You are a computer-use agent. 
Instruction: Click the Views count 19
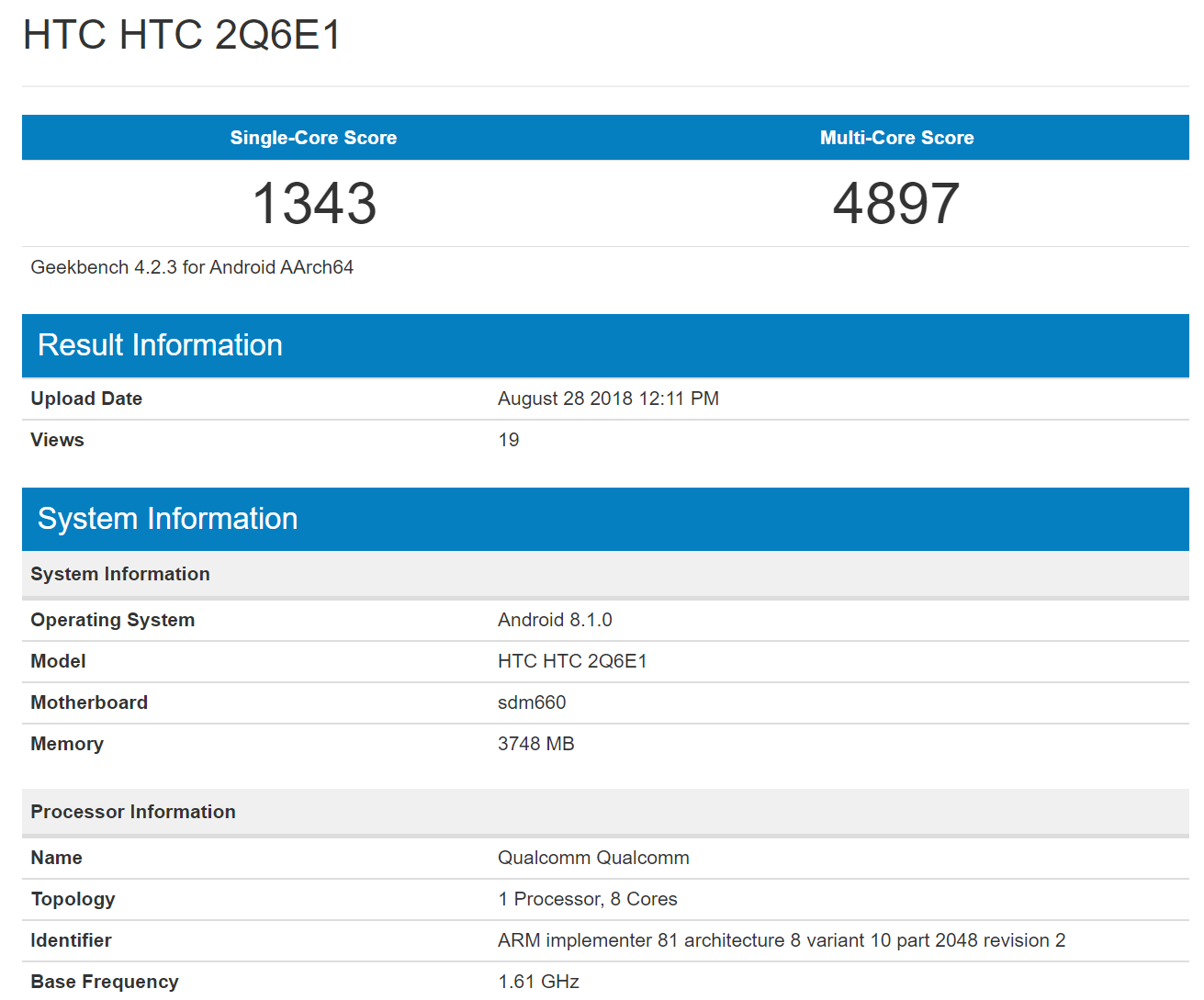(509, 440)
